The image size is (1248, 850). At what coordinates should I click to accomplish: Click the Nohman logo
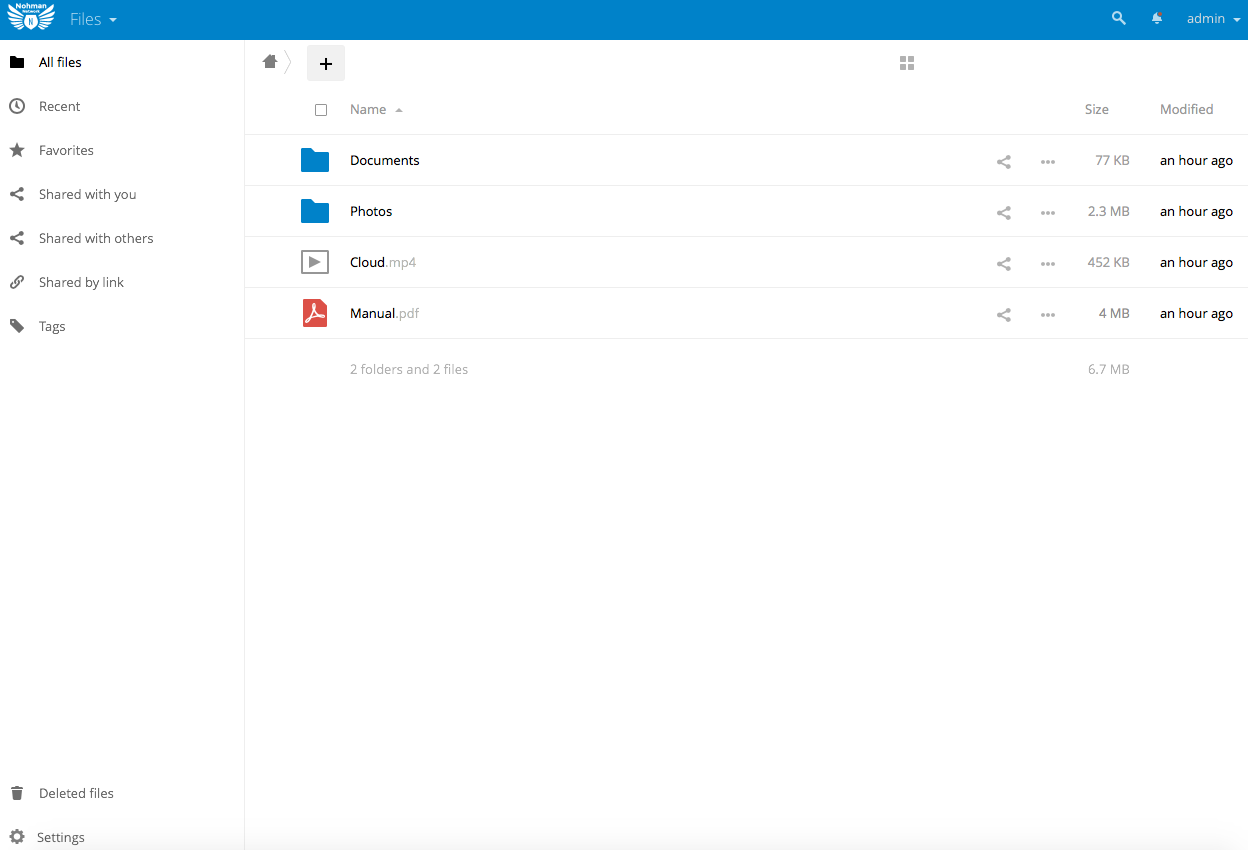(x=30, y=19)
